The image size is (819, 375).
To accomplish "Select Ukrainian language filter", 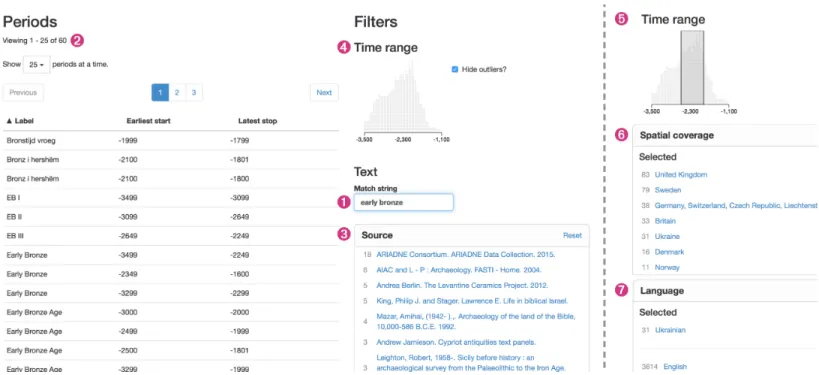I will click(x=670, y=330).
